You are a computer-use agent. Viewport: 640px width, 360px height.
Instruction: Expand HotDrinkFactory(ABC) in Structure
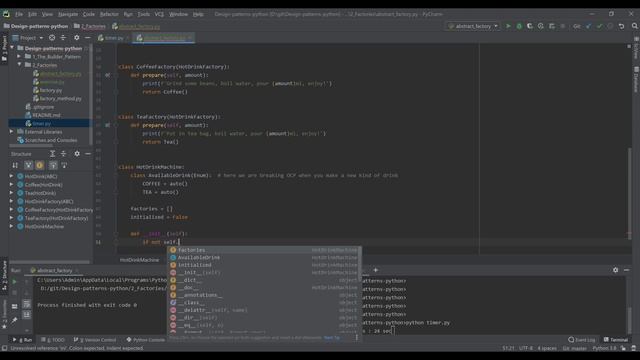[x=11, y=201]
